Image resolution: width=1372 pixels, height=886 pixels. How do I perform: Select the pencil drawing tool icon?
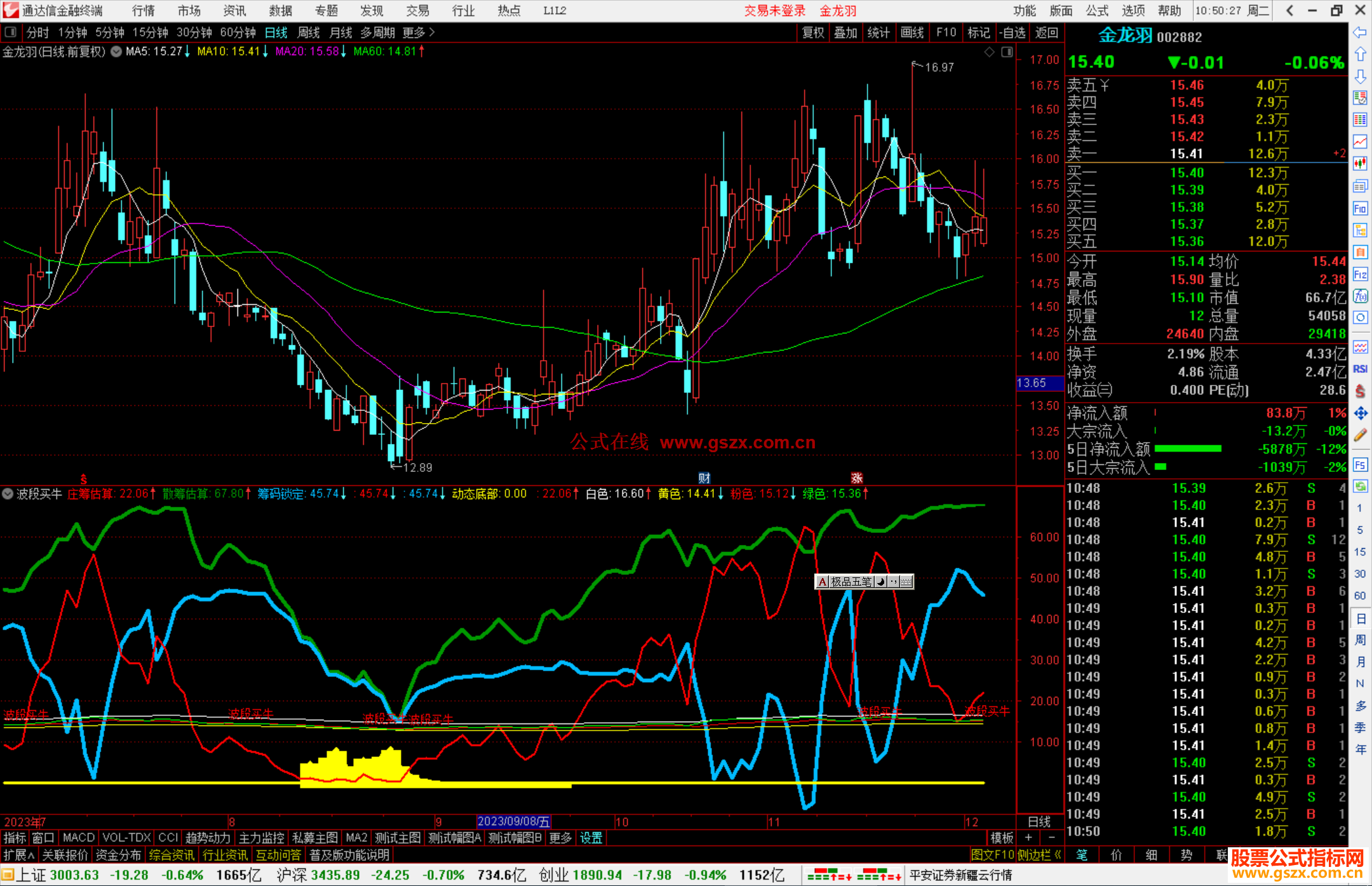click(1360, 436)
